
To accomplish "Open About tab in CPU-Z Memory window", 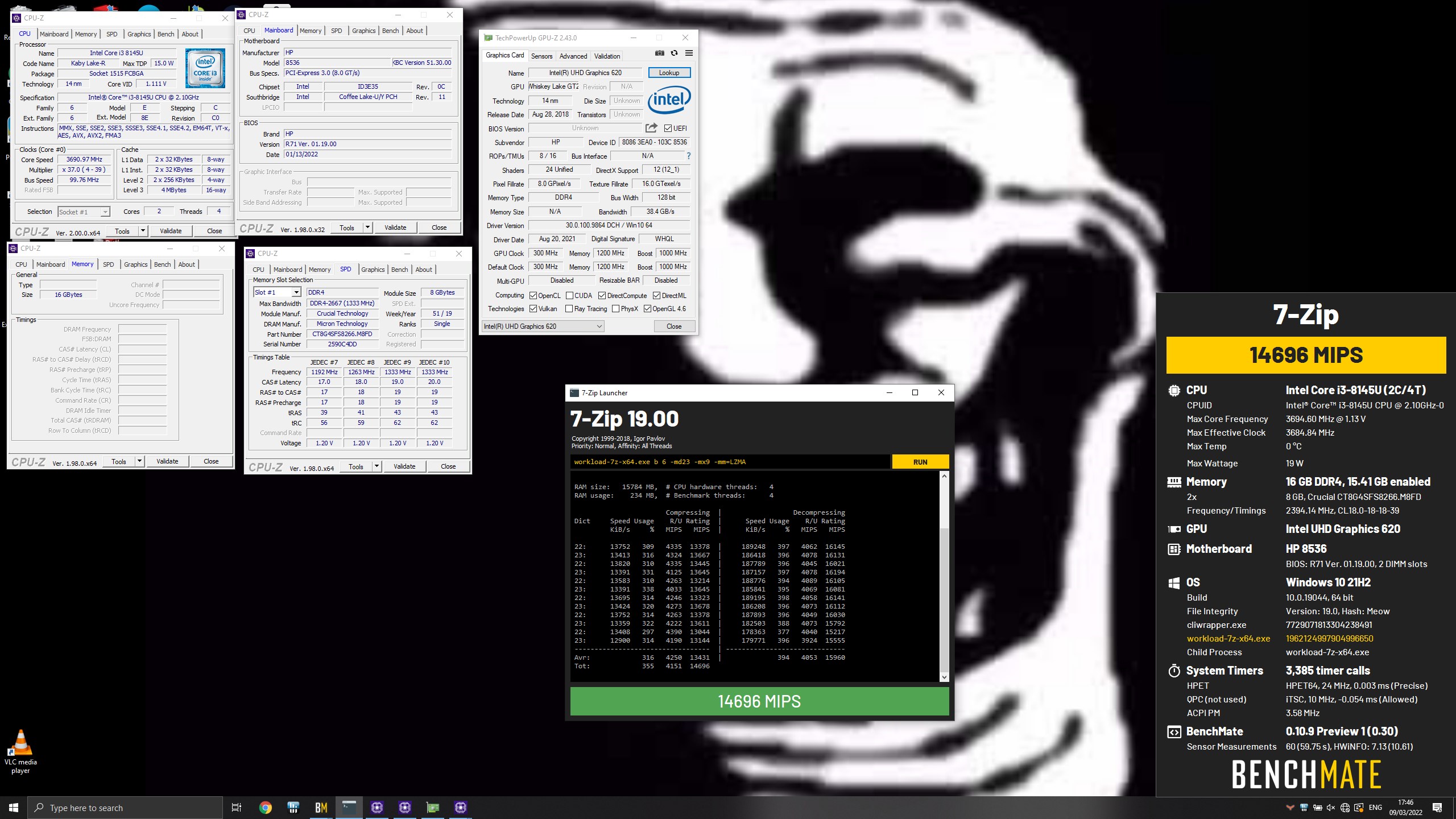I will click(187, 264).
